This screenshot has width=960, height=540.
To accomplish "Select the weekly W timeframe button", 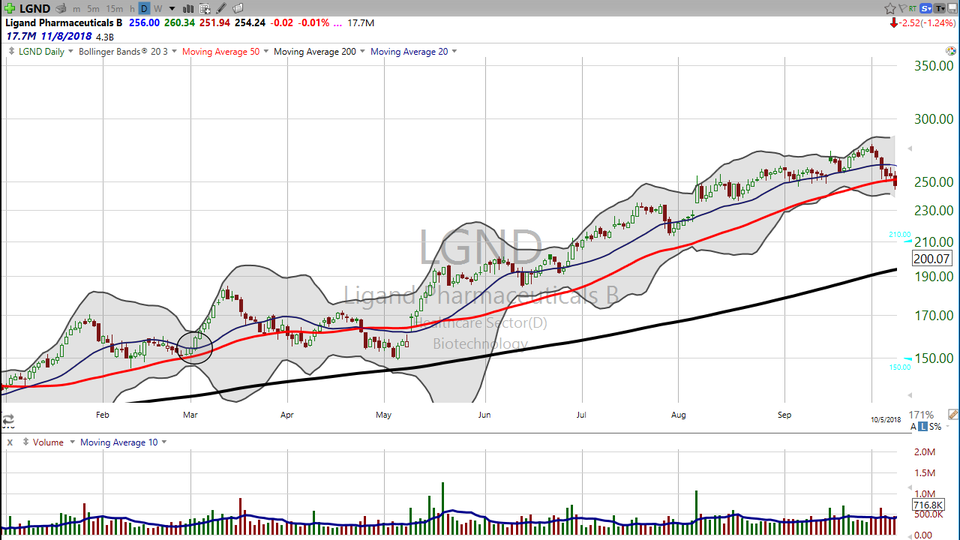I will pyautogui.click(x=159, y=8).
